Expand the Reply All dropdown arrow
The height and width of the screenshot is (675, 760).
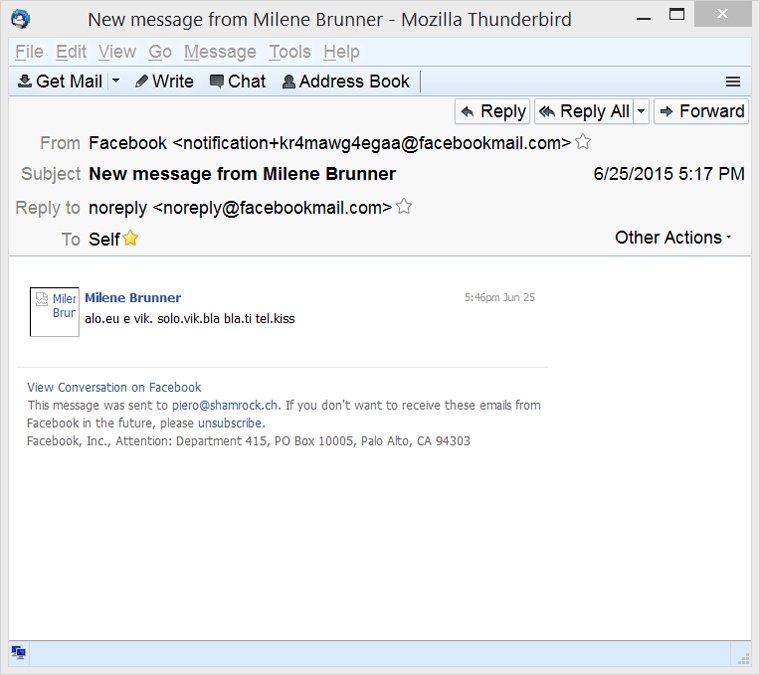(x=641, y=111)
